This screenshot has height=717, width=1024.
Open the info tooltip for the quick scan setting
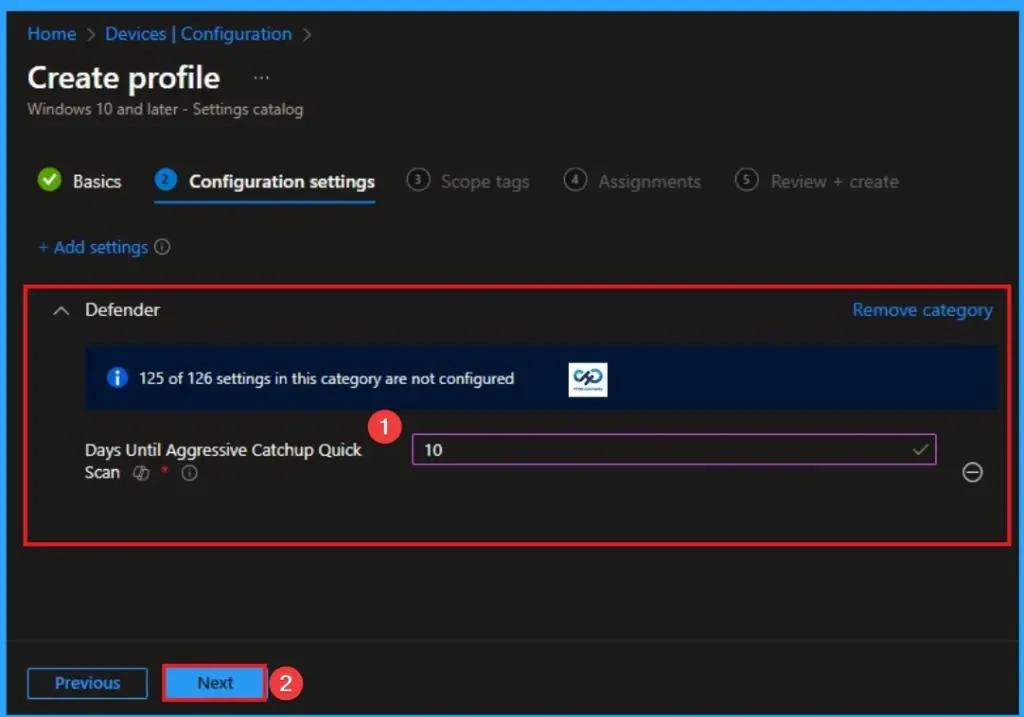tap(188, 472)
